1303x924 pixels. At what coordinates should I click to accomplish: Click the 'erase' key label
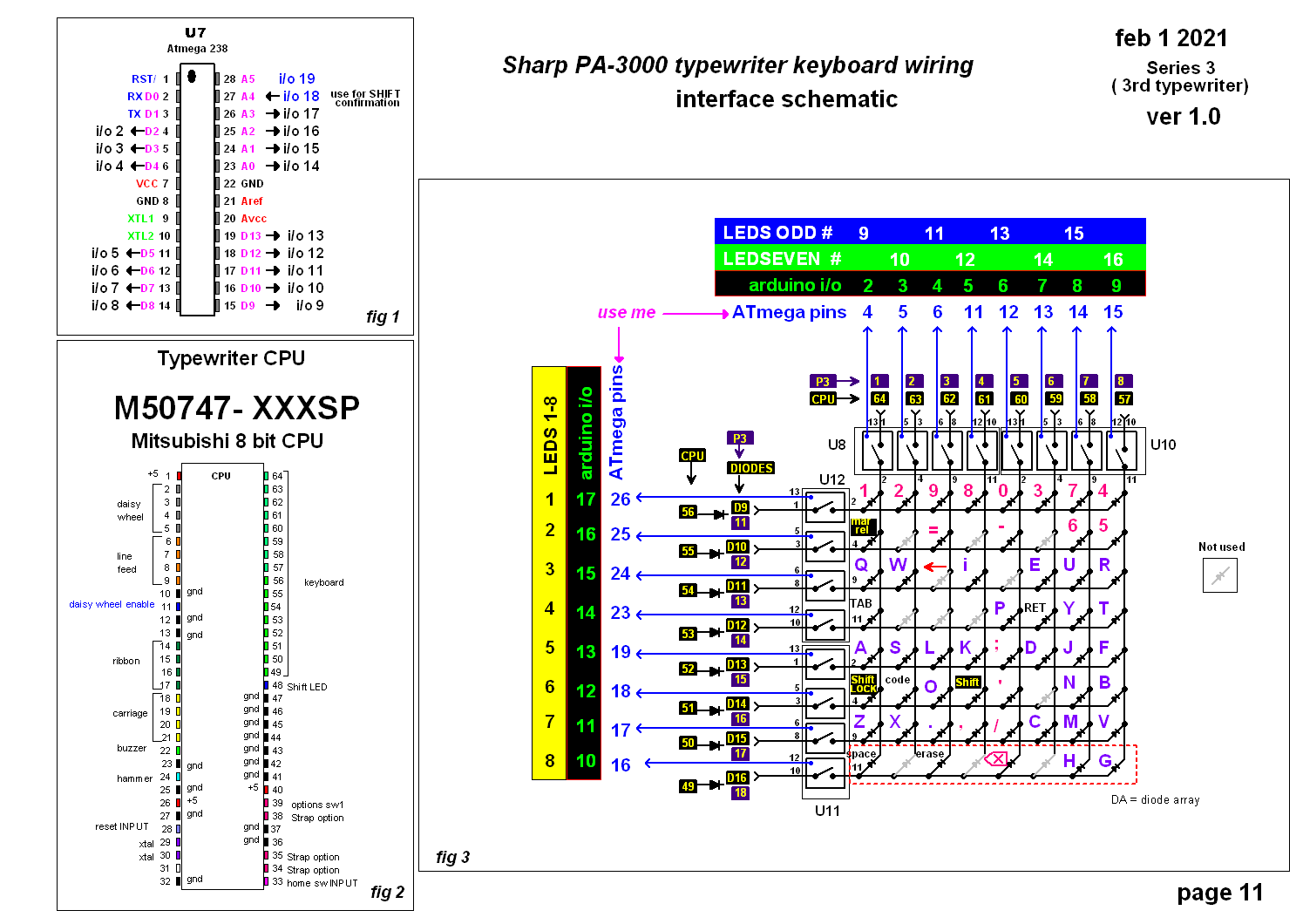(929, 754)
